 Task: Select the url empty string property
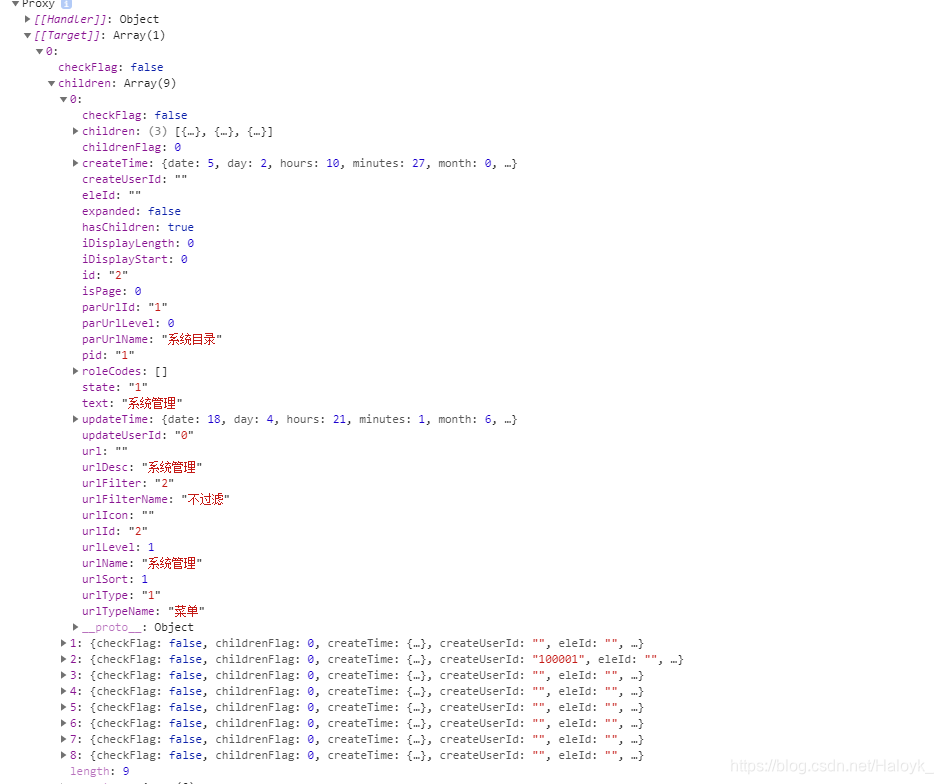[x=105, y=451]
